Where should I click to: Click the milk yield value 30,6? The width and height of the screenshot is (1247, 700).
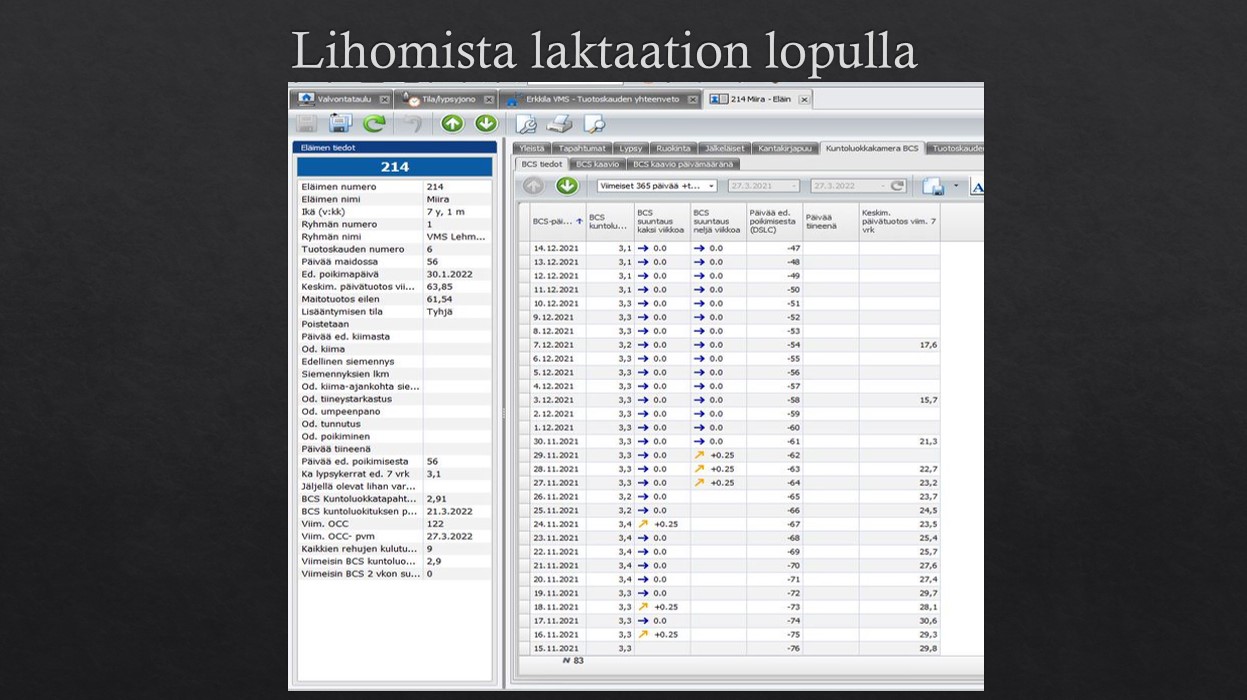click(927, 621)
